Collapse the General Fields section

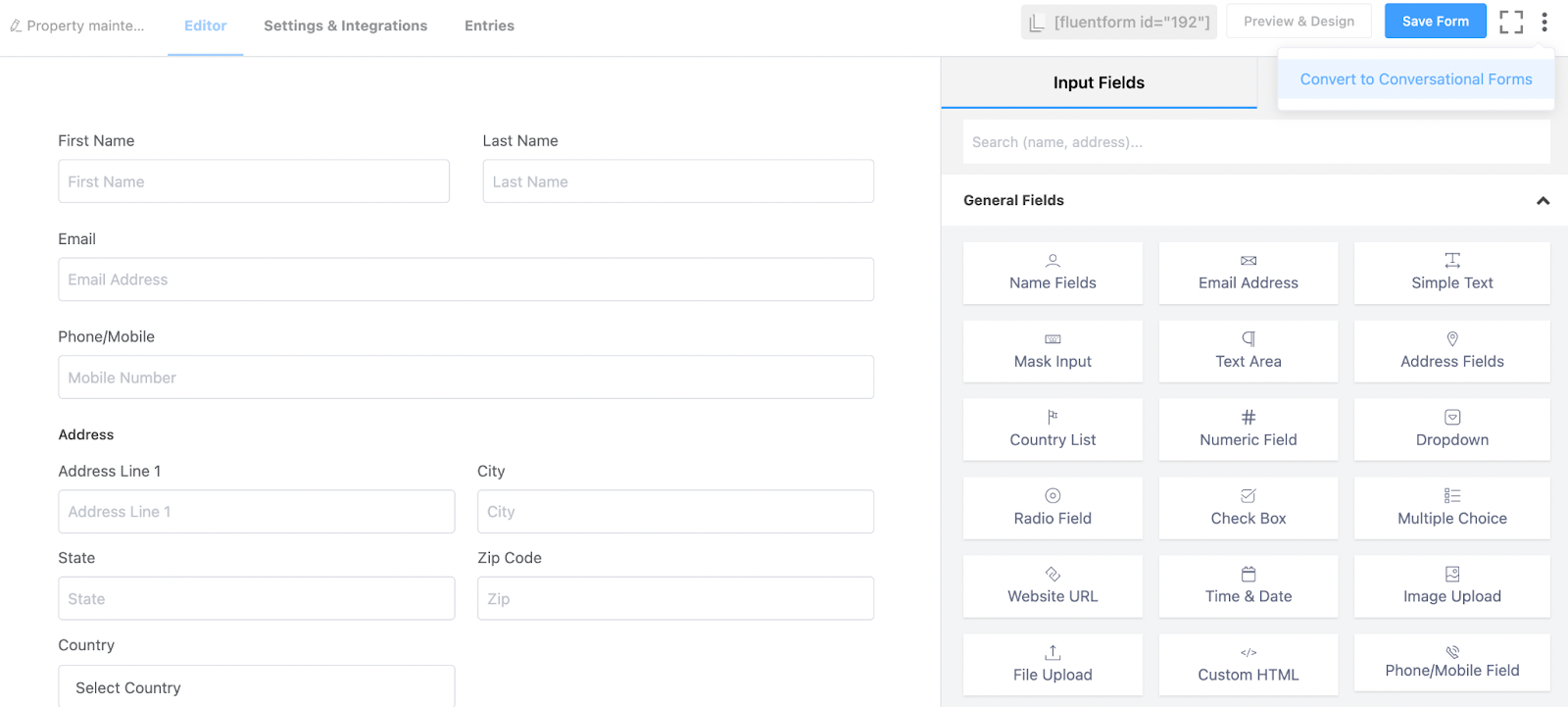tap(1543, 200)
